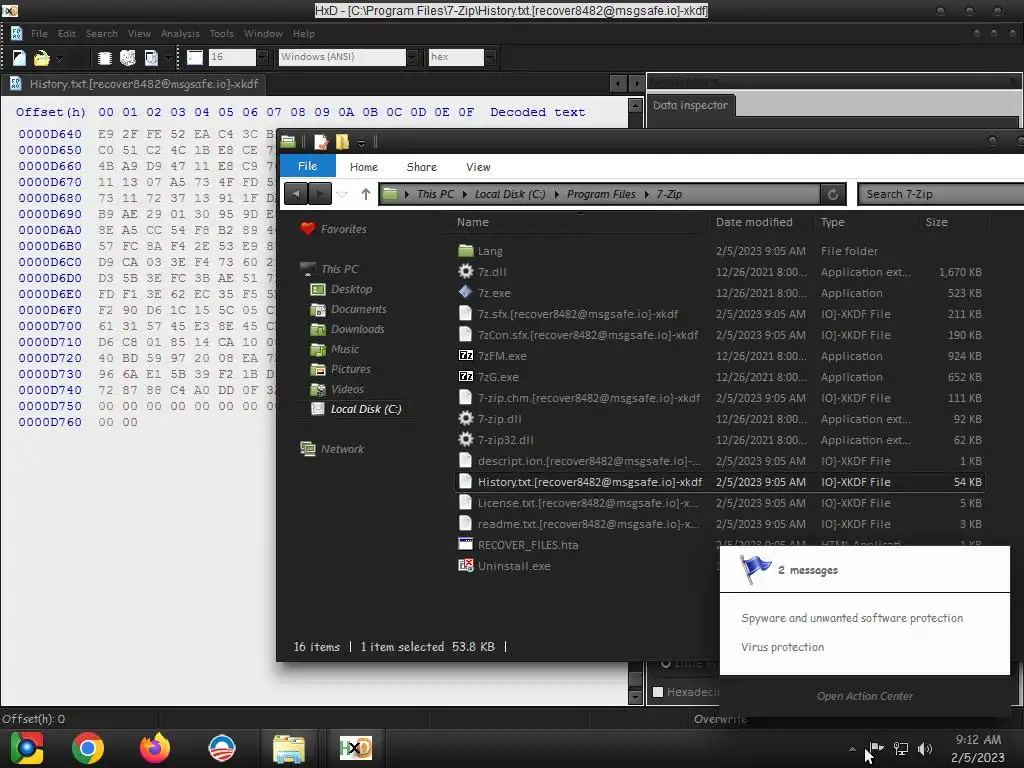Click Virus protection message in the popup

pos(782,647)
